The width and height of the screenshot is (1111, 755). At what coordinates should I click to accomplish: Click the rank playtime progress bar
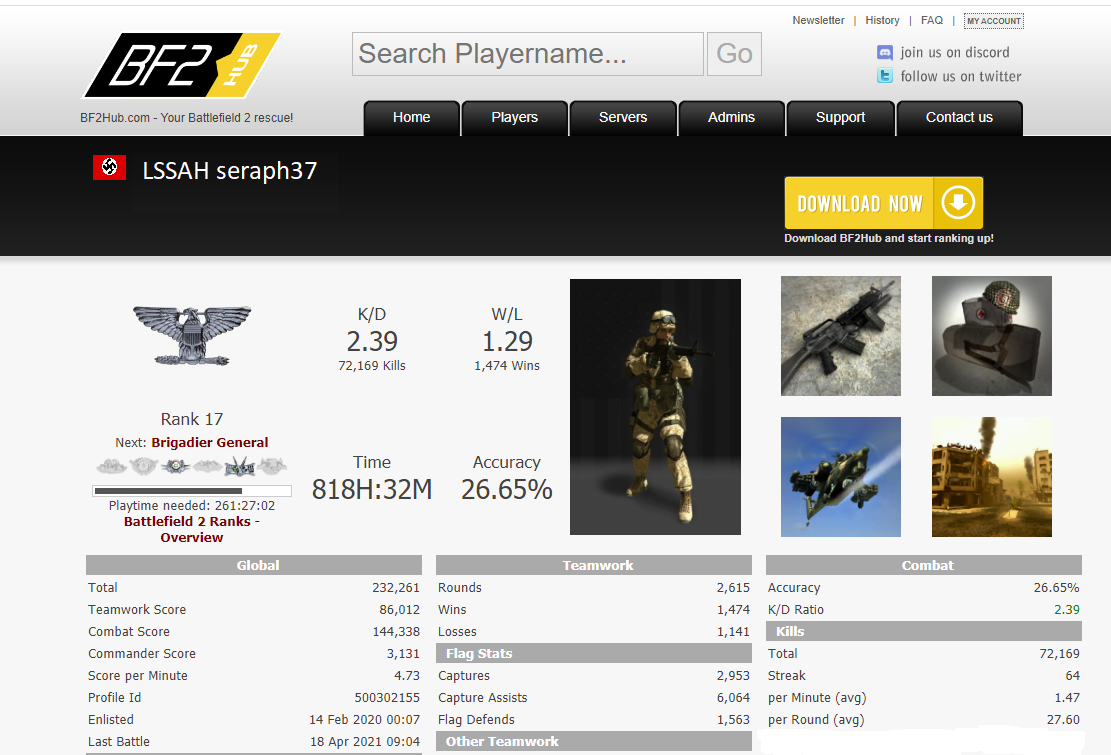(x=191, y=491)
